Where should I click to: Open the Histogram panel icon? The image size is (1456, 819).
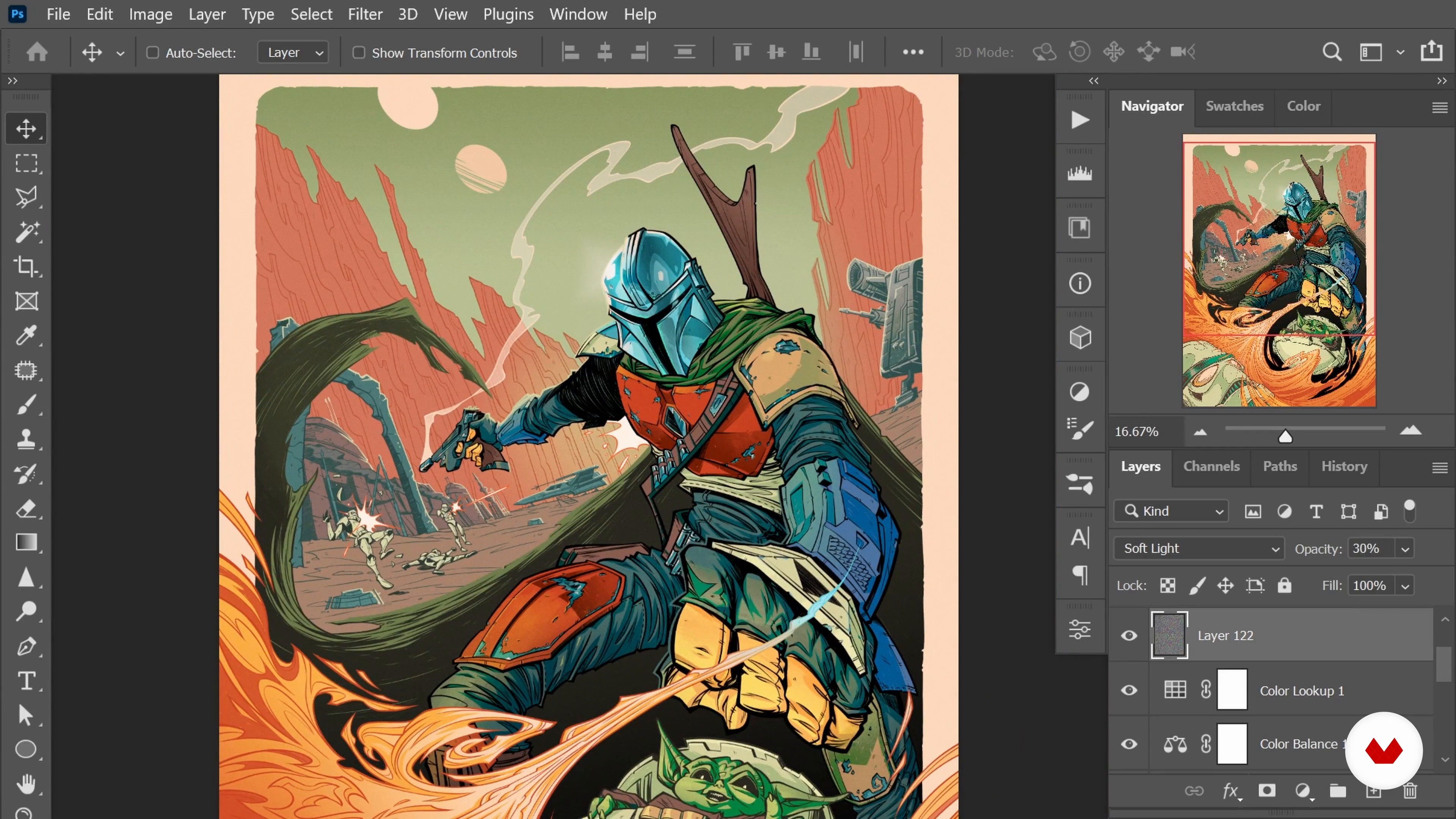1079,174
